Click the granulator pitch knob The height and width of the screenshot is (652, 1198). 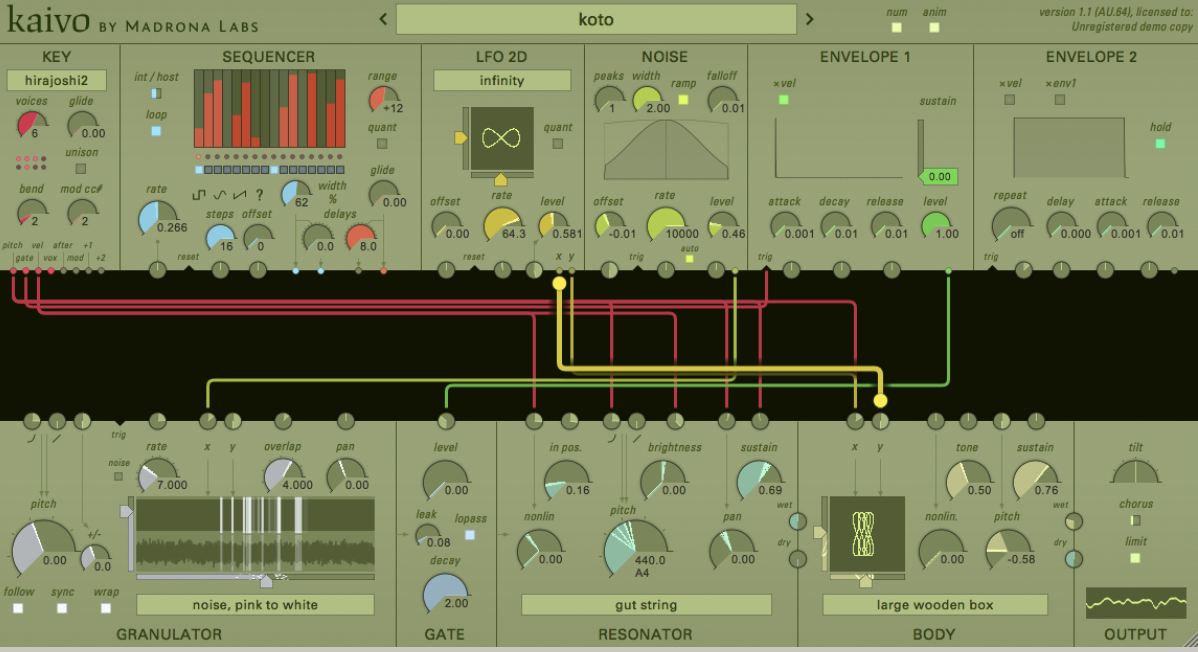pos(42,549)
